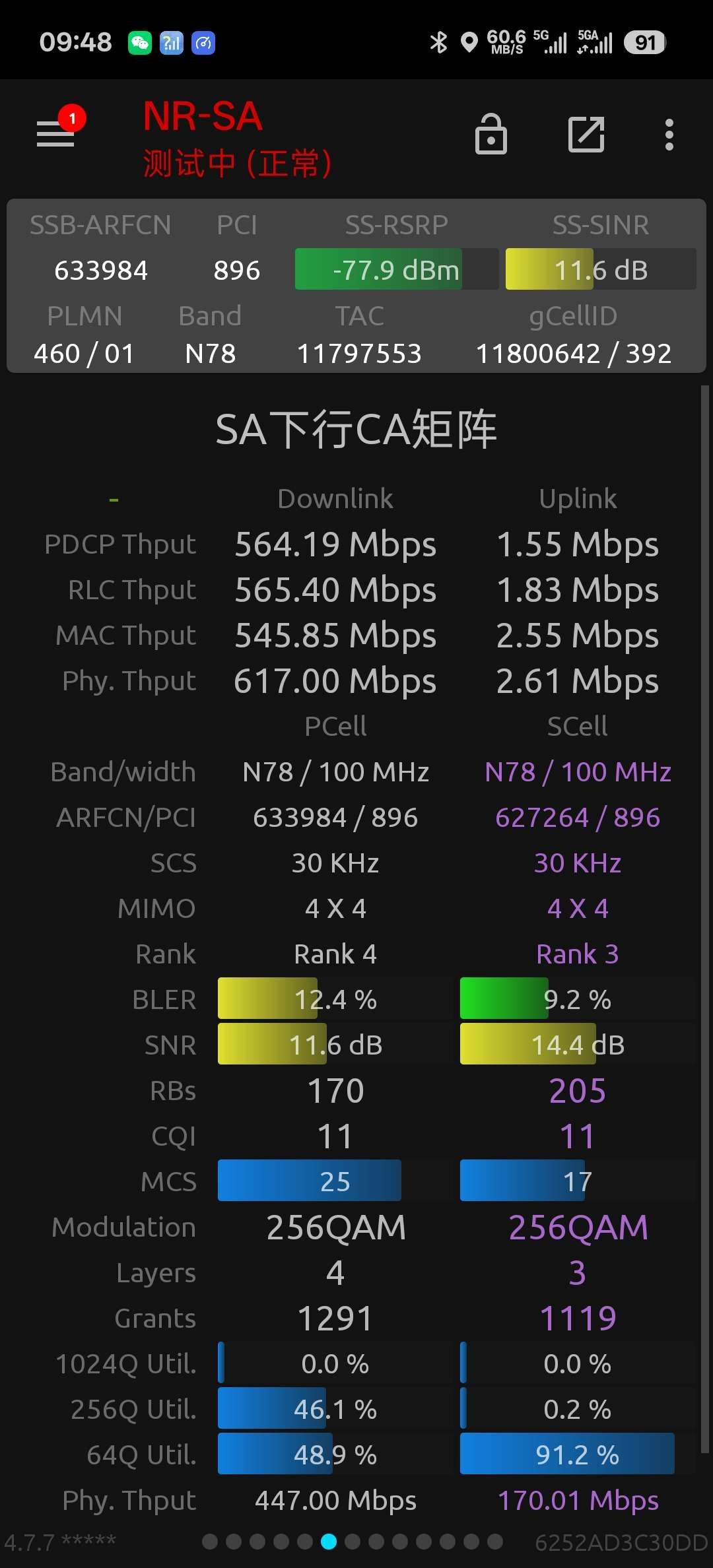
Task: Tap the speedometer app icon in status bar
Action: (203, 43)
